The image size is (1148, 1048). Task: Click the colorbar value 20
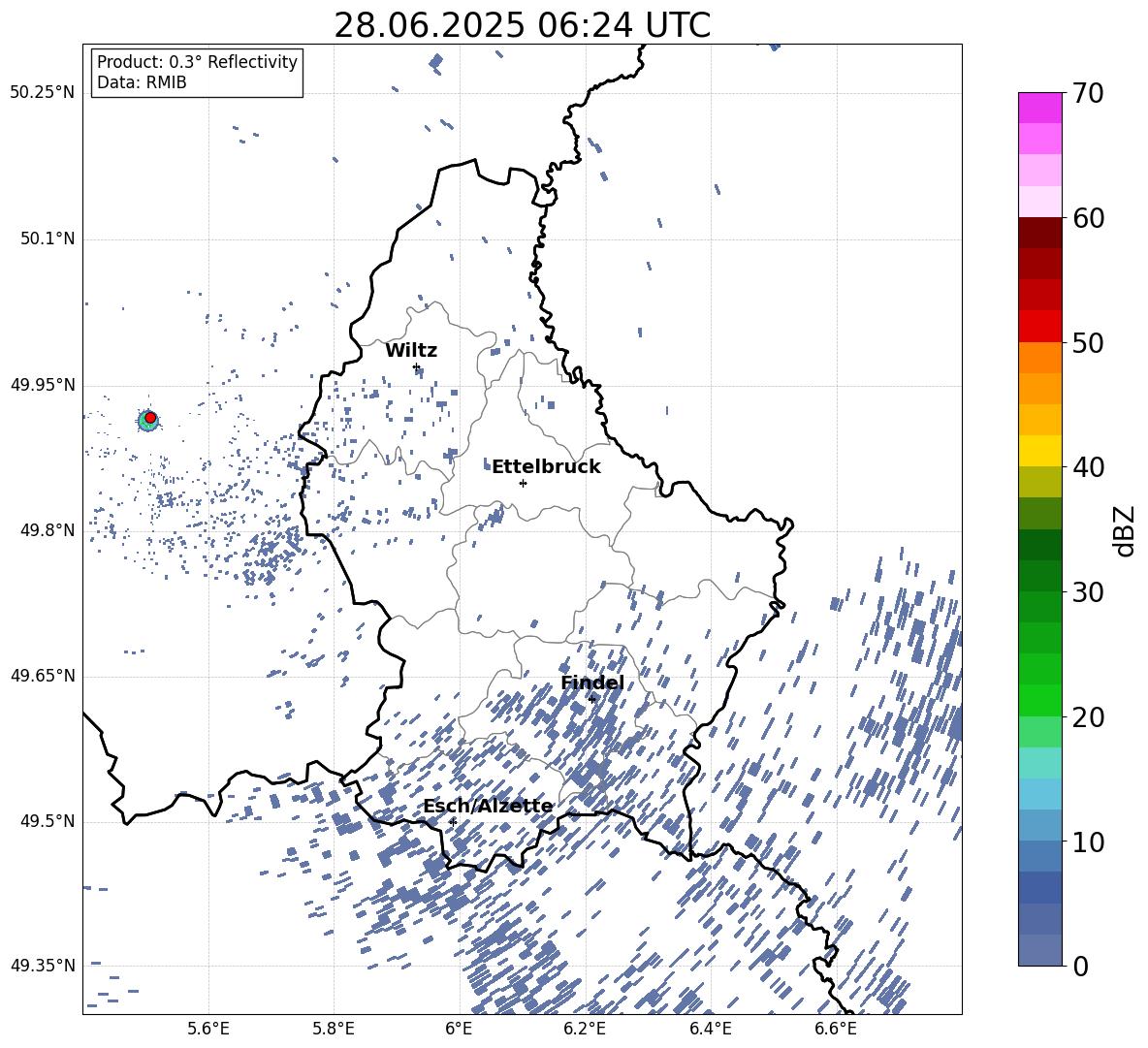pos(1088,716)
